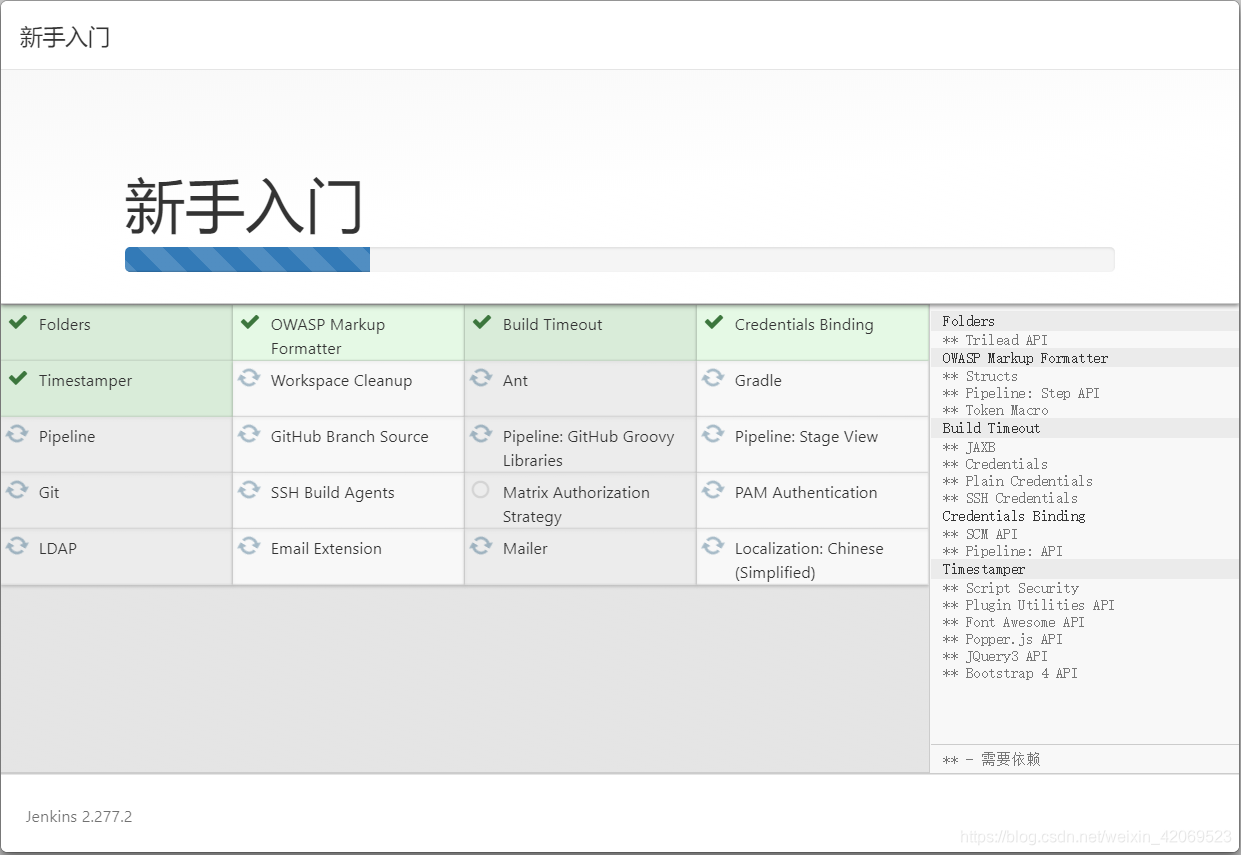Click the Pipeline: Step API log entry
The image size is (1241, 855).
pyautogui.click(x=1021, y=393)
